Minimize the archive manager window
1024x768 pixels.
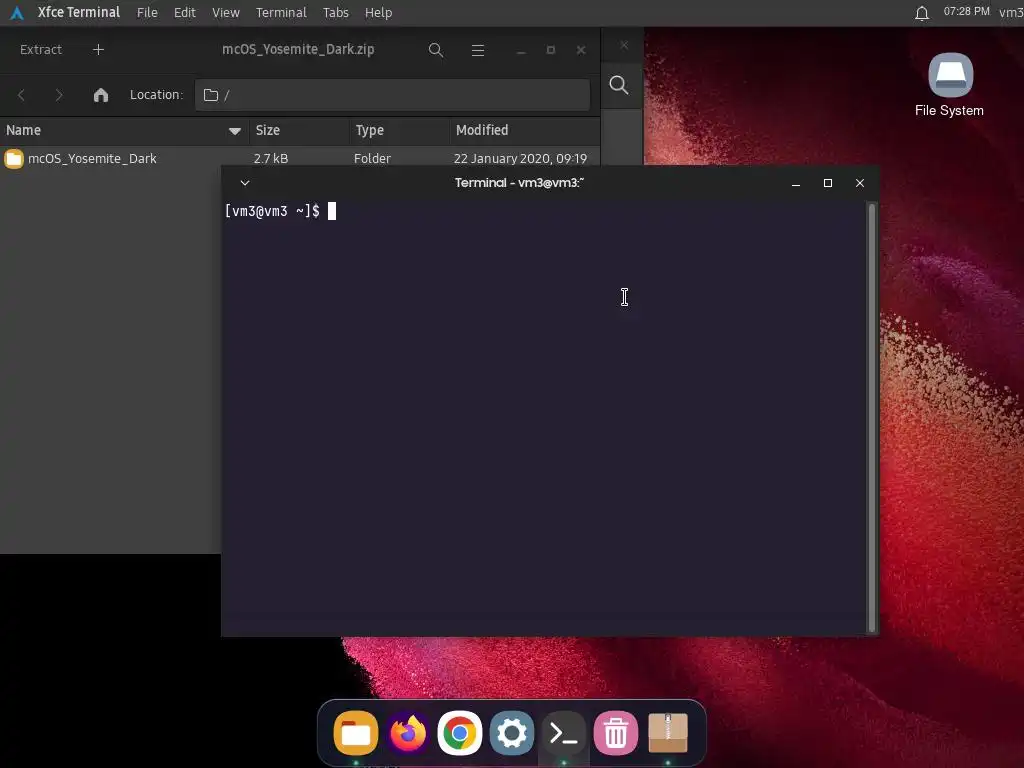(521, 50)
